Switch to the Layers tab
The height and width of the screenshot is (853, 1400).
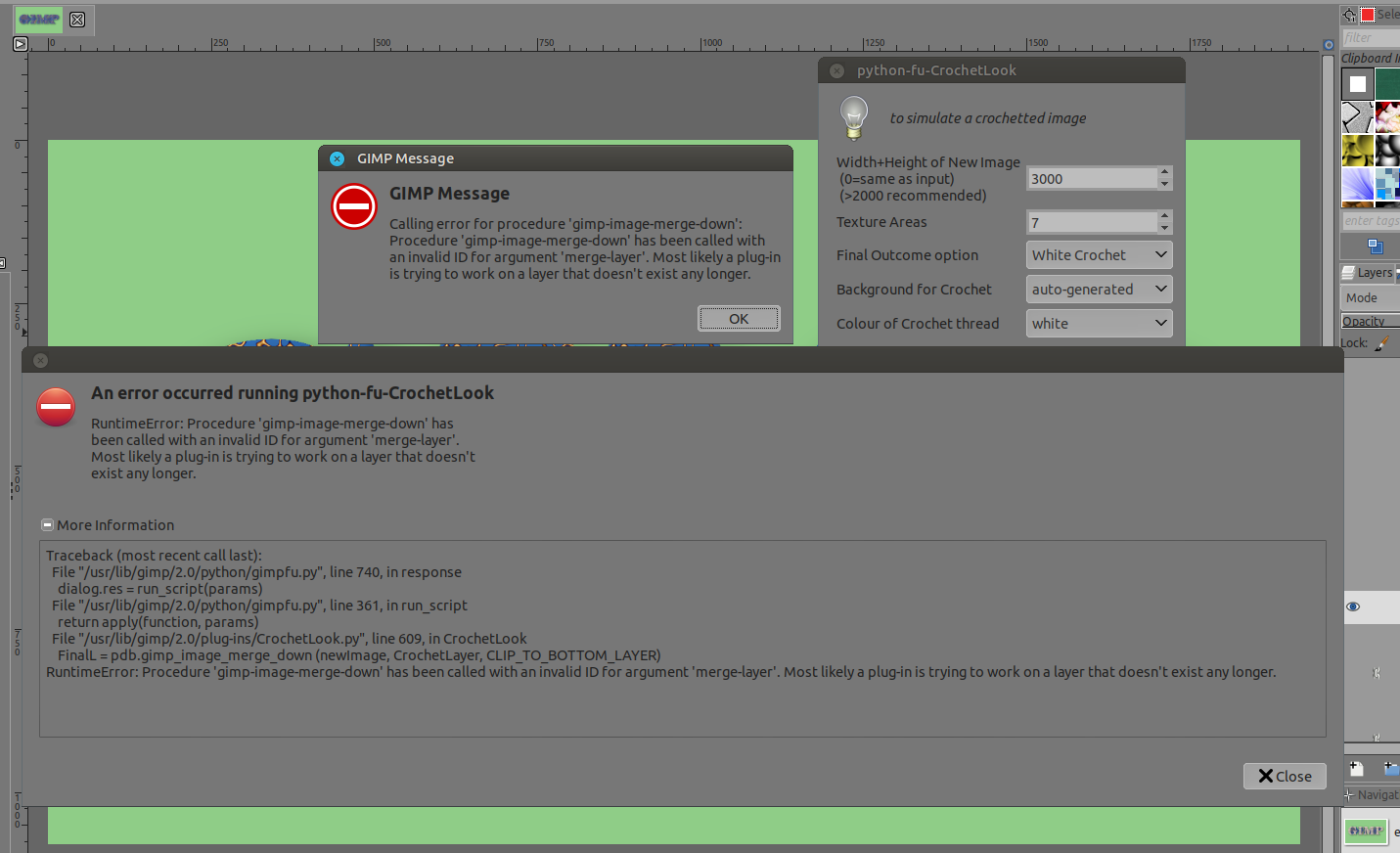click(x=1369, y=273)
